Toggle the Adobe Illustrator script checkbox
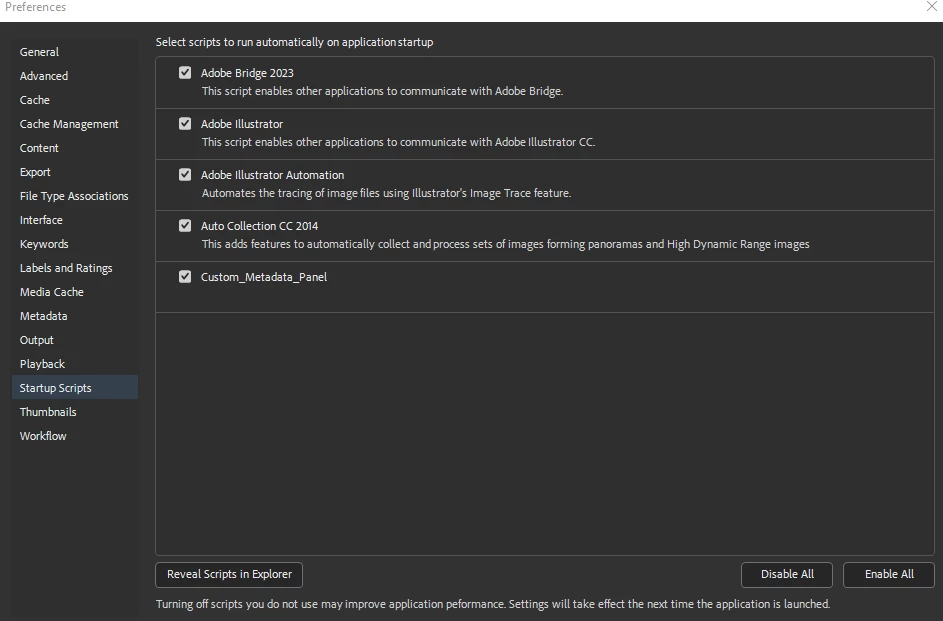943x621 pixels. pyautogui.click(x=185, y=124)
